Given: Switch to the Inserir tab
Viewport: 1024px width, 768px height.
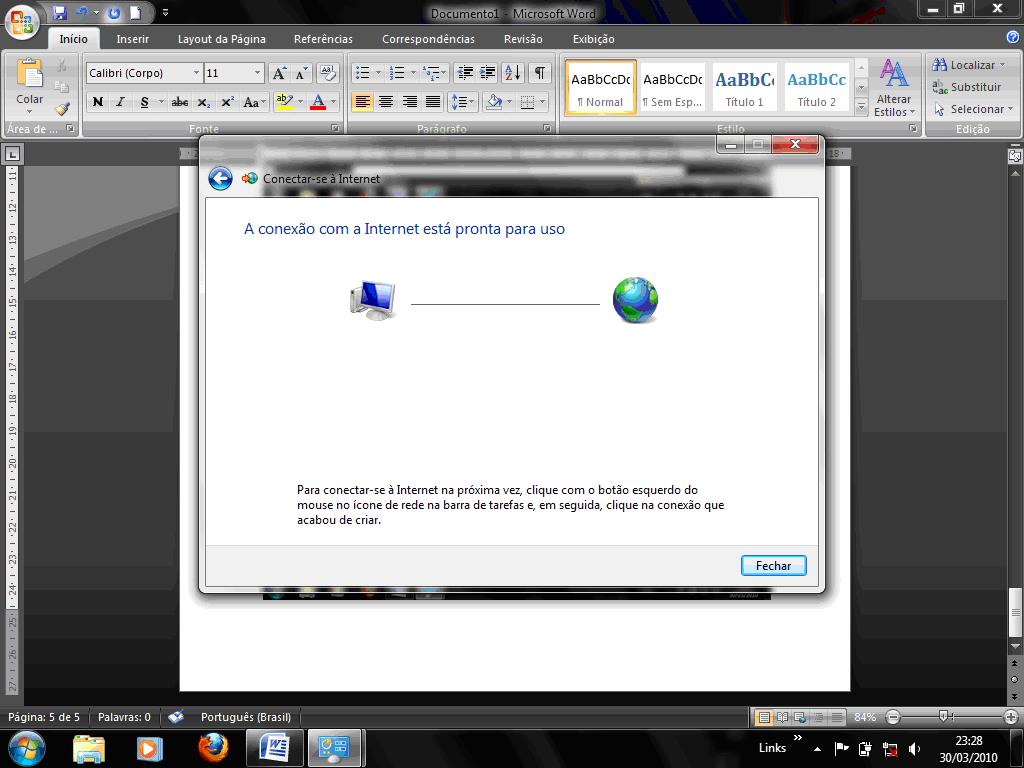Looking at the screenshot, I should pyautogui.click(x=133, y=39).
